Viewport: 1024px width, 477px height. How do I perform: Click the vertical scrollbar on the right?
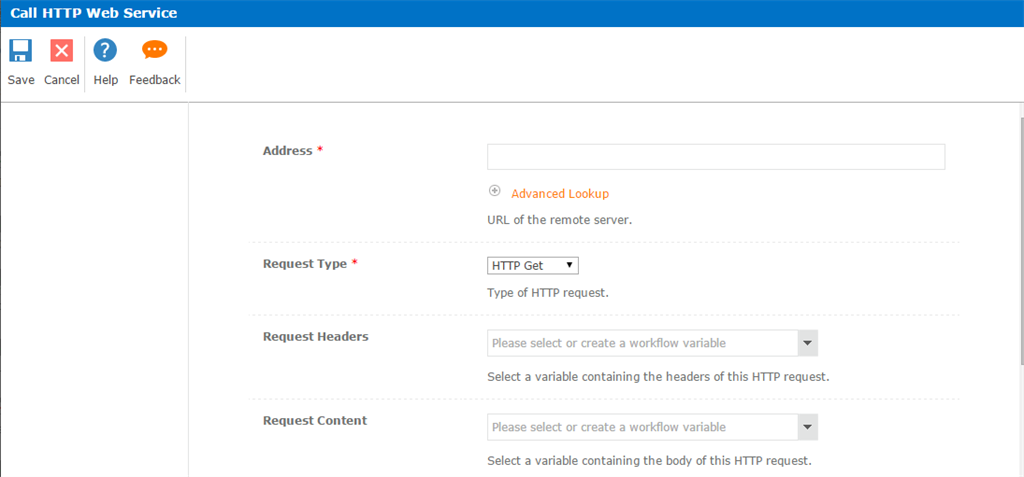pyautogui.click(x=1021, y=240)
